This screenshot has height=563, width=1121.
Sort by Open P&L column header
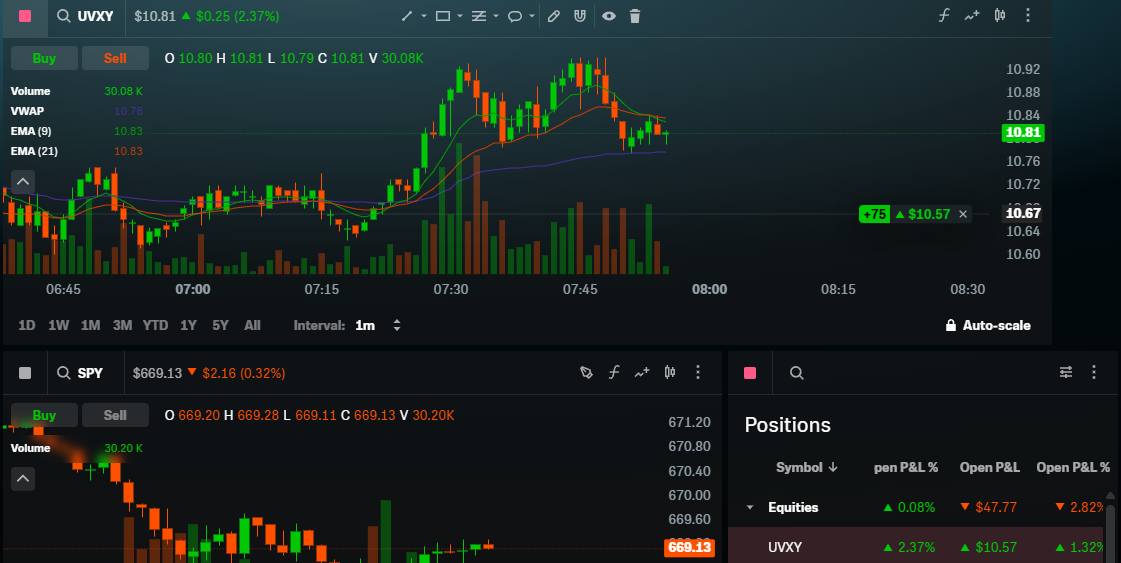tap(989, 467)
